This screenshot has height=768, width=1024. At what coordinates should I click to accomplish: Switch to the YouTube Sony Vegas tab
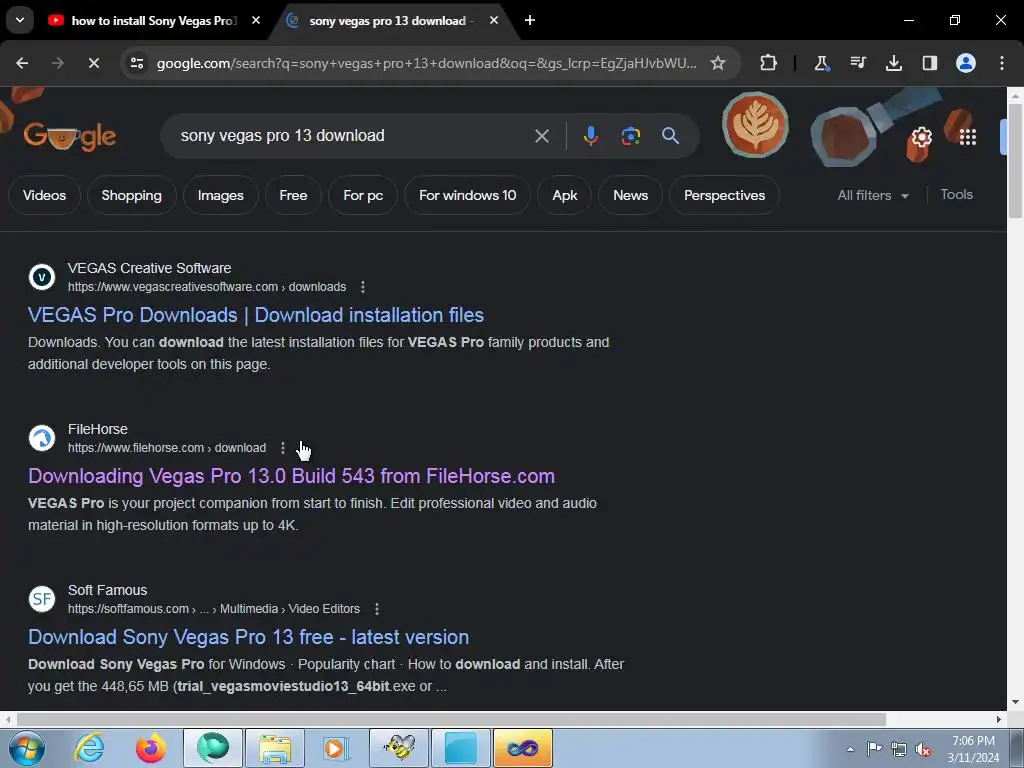coord(153,21)
